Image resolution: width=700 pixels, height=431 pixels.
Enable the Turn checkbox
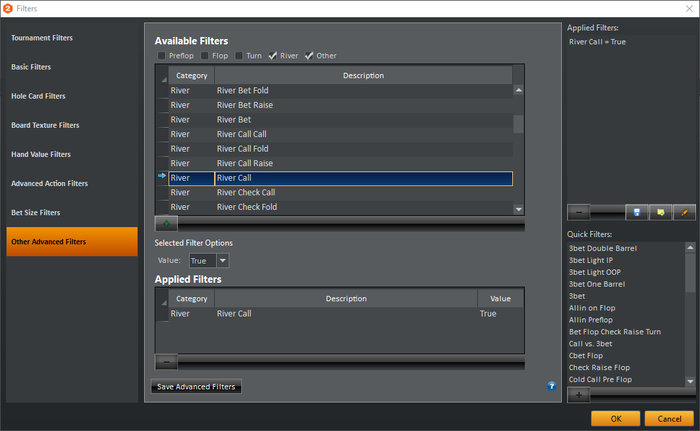click(x=239, y=55)
